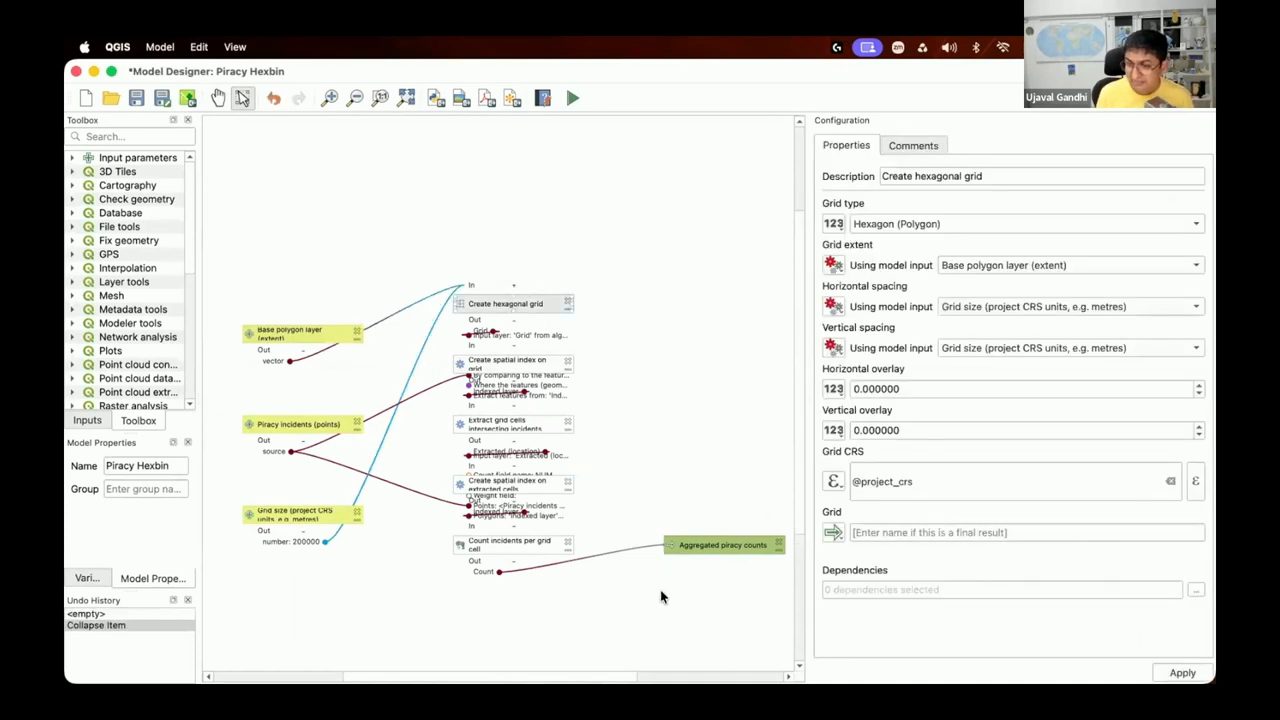
Task: Open the Dependencies selection button
Action: 1195,590
